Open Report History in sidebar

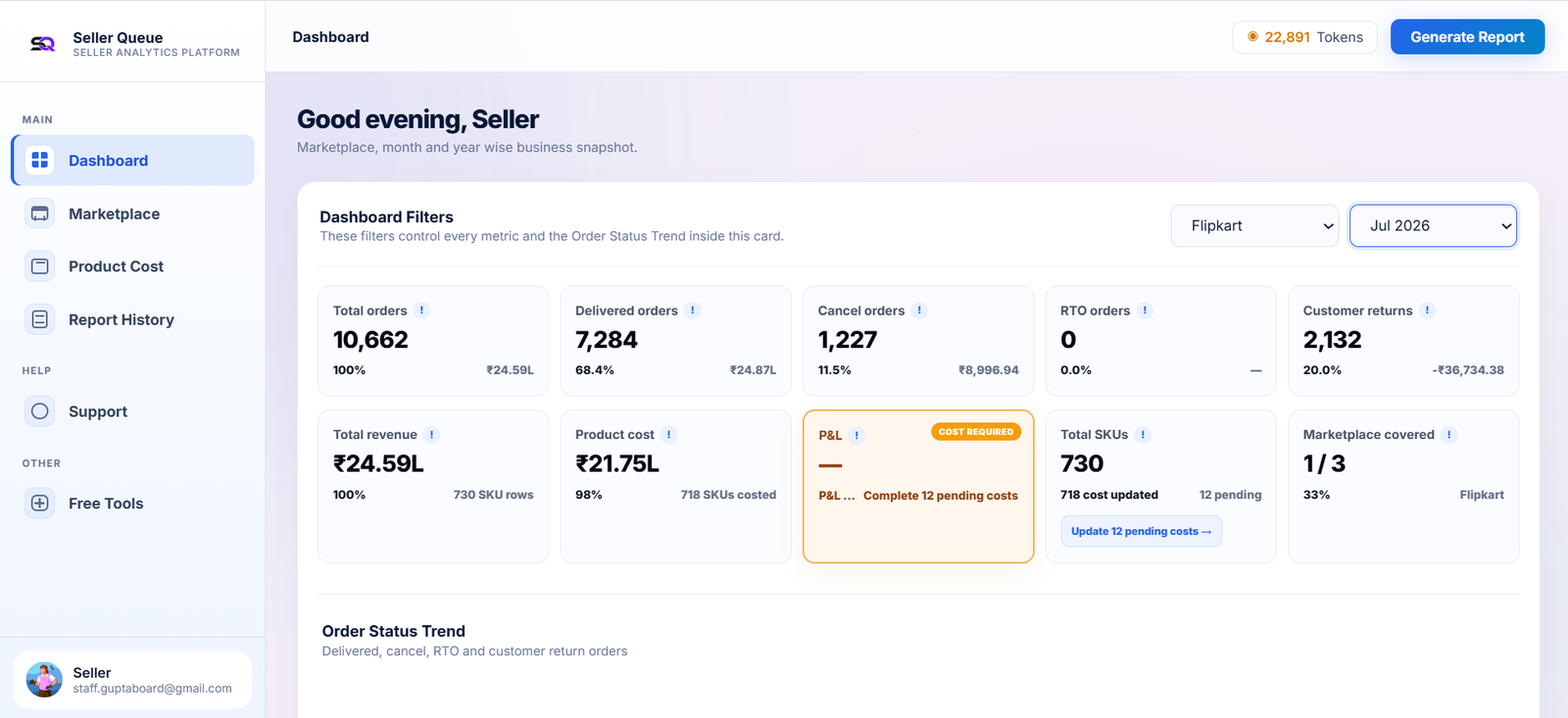(x=133, y=319)
